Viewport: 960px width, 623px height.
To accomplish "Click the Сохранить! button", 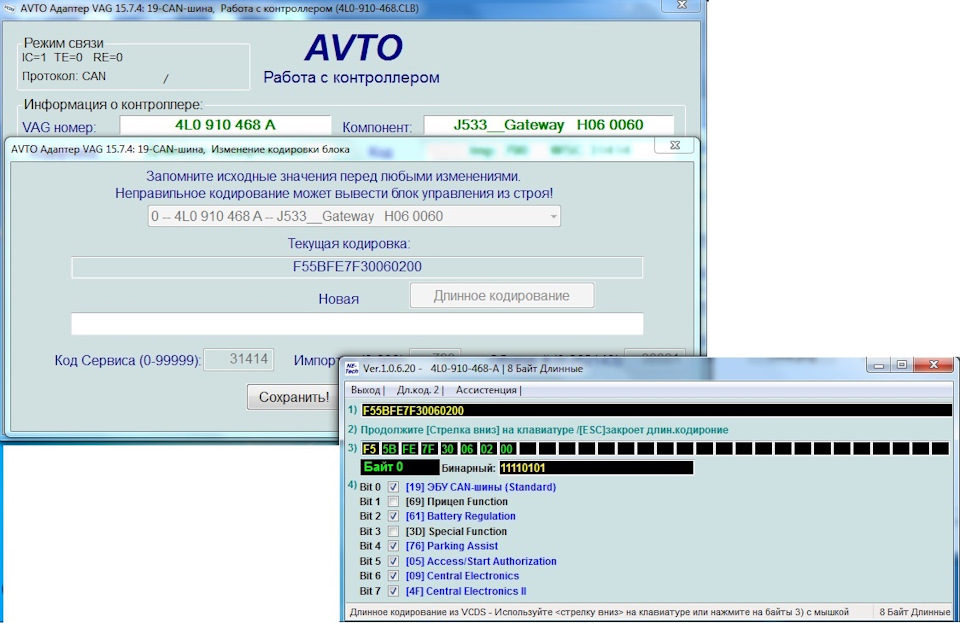I will pyautogui.click(x=294, y=397).
